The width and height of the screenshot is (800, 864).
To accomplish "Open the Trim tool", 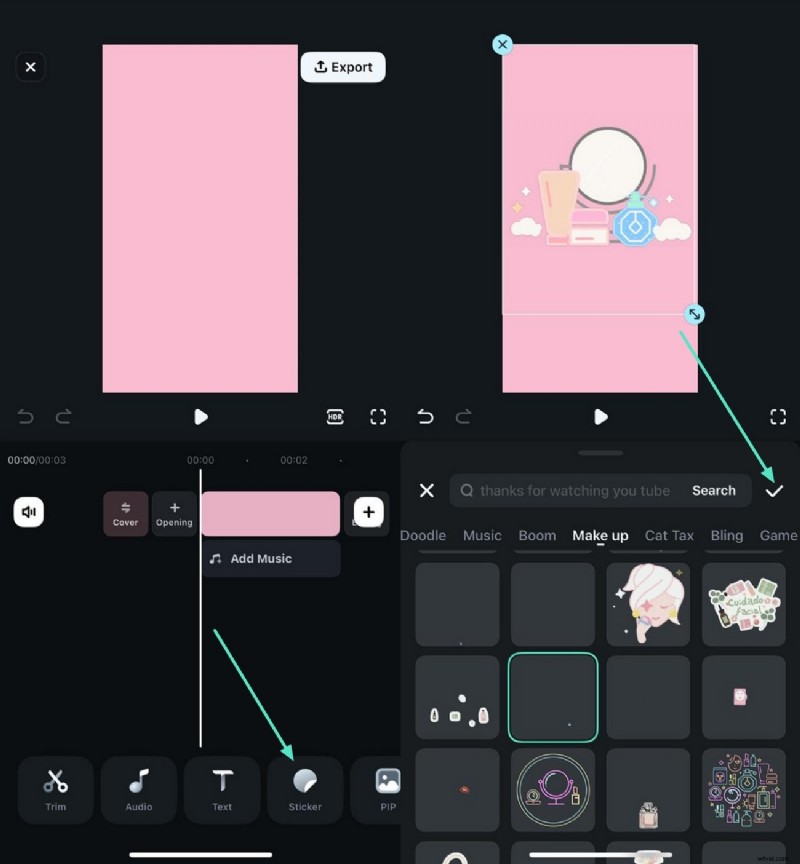I will pos(56,790).
